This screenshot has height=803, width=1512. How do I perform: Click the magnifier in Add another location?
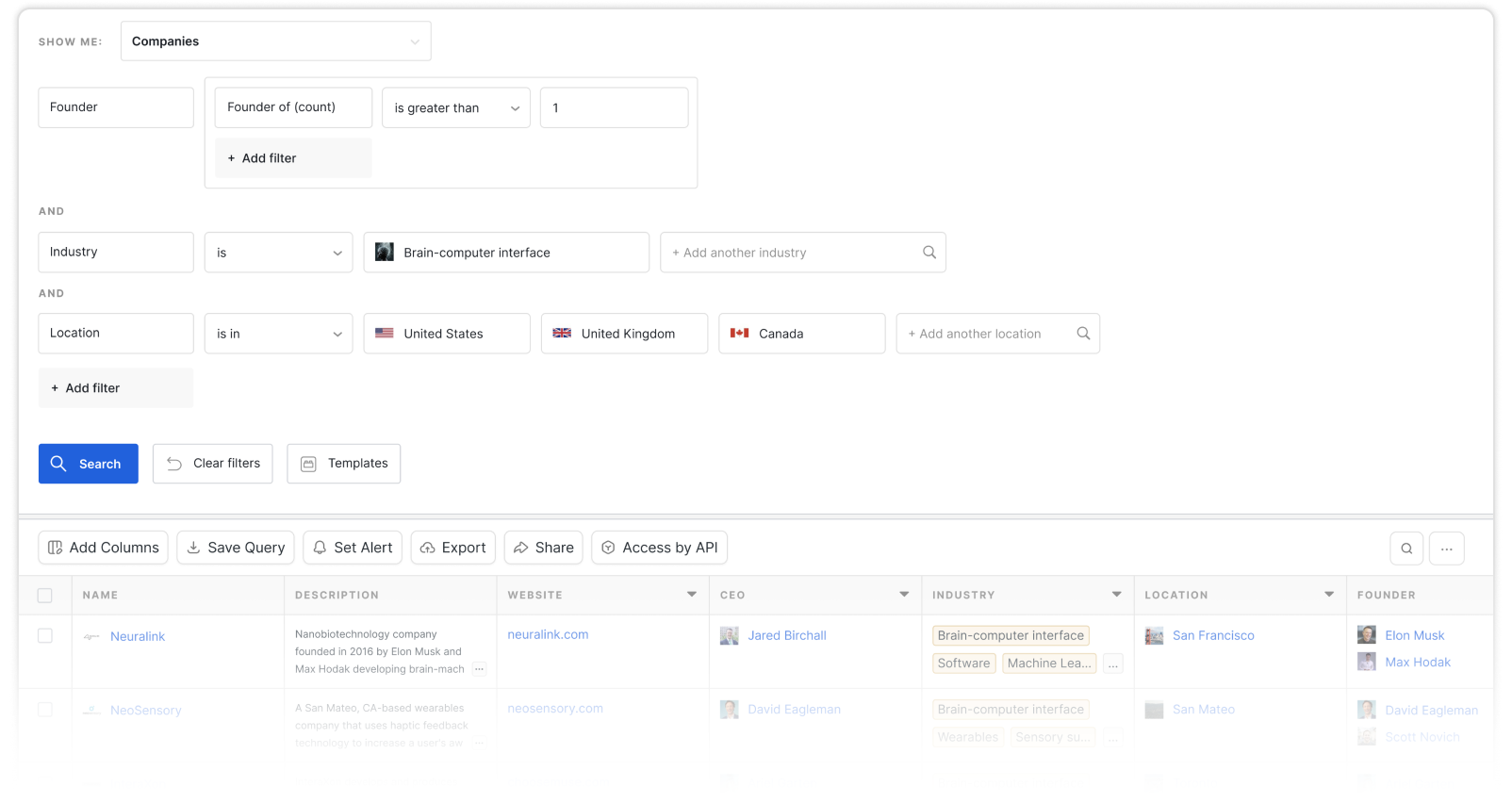click(x=1083, y=334)
